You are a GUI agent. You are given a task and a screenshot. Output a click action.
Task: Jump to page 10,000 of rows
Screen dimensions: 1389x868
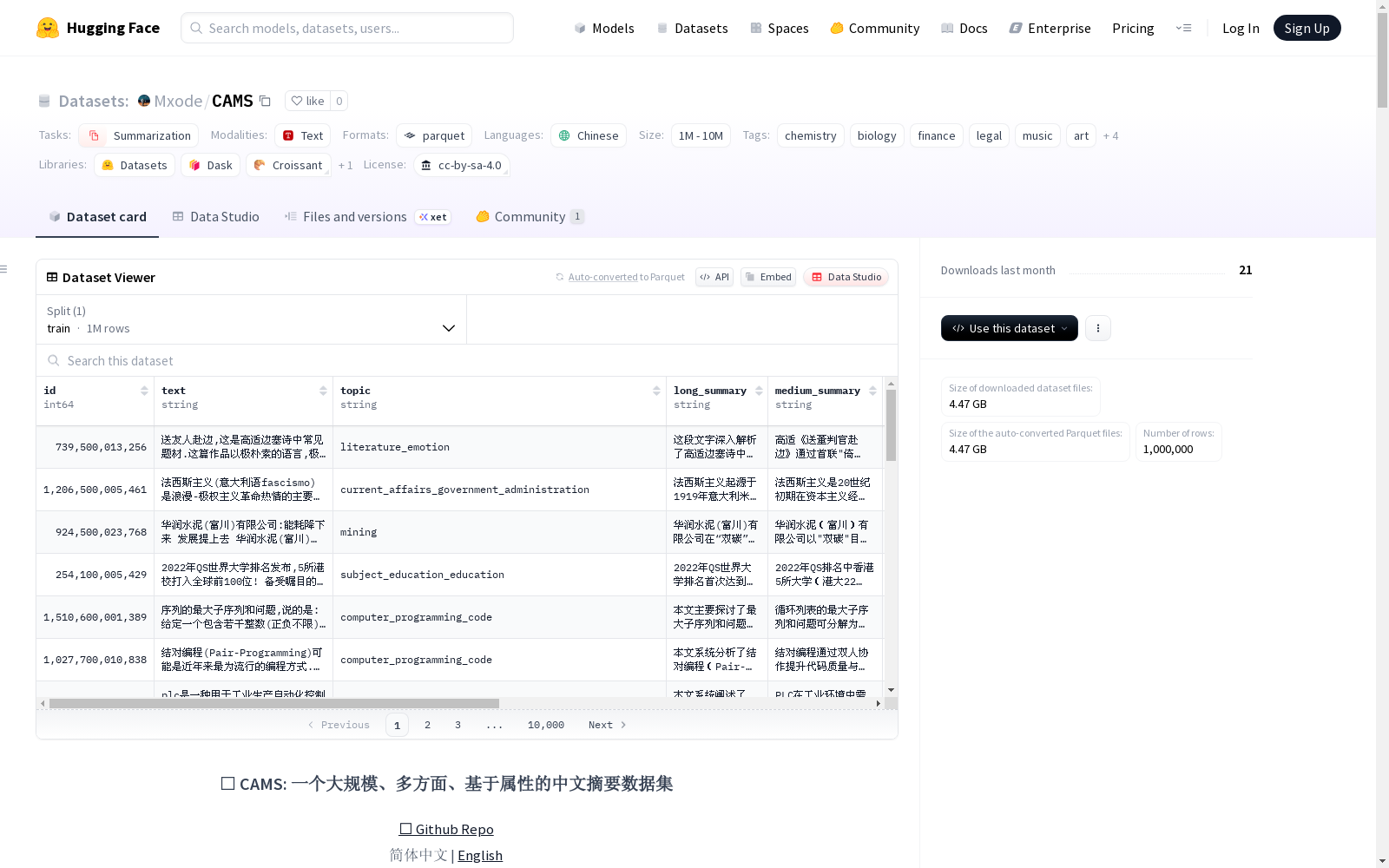[546, 725]
